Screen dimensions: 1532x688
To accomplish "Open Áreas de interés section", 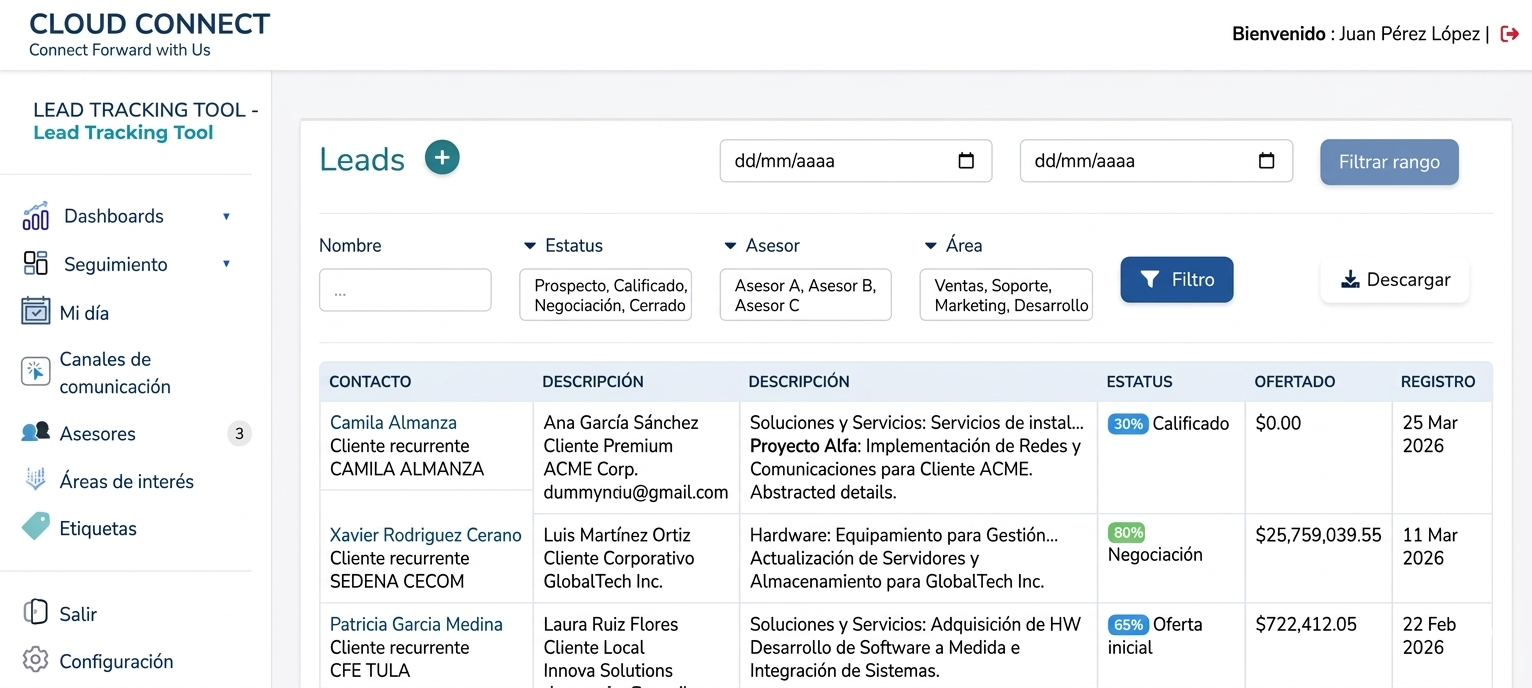I will click(x=126, y=481).
